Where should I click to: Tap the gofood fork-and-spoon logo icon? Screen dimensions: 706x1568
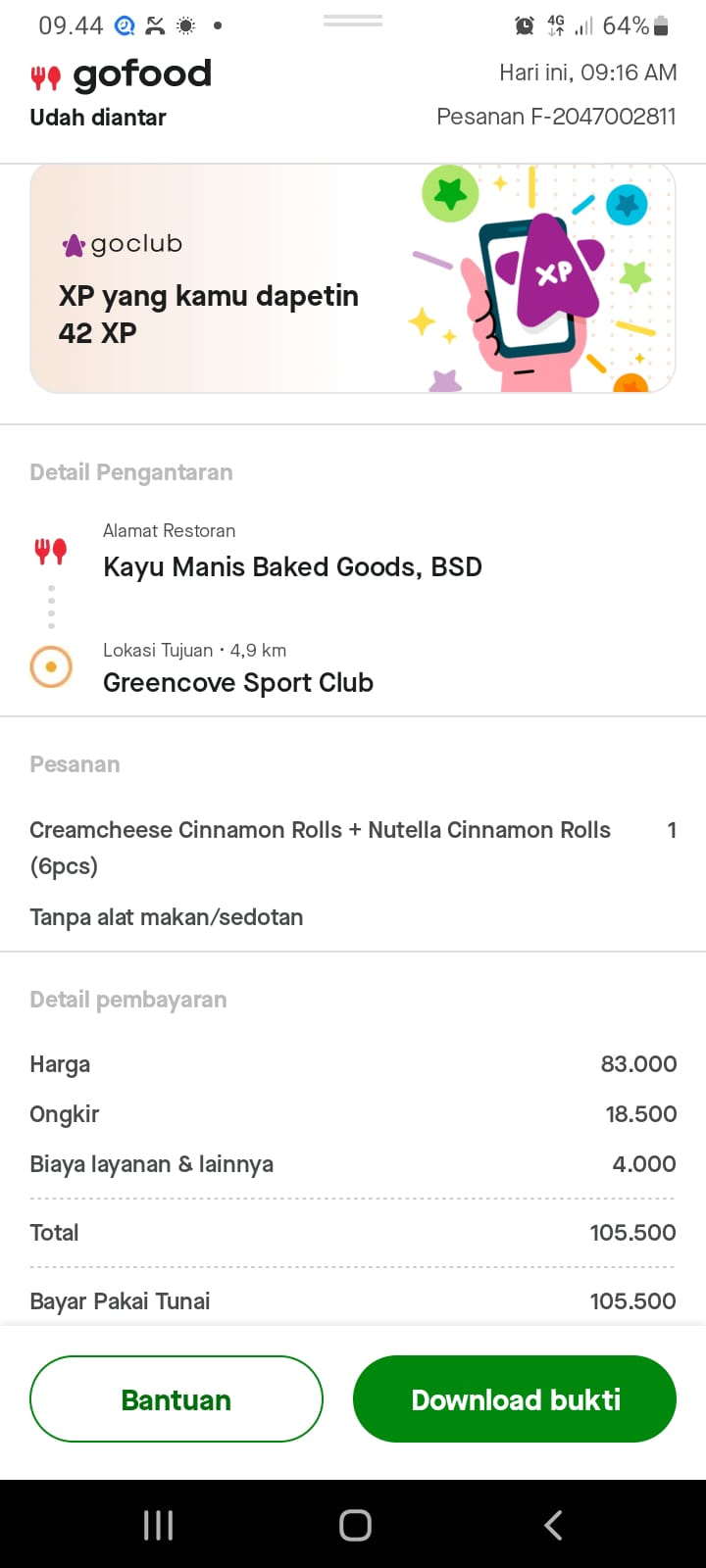point(45,77)
